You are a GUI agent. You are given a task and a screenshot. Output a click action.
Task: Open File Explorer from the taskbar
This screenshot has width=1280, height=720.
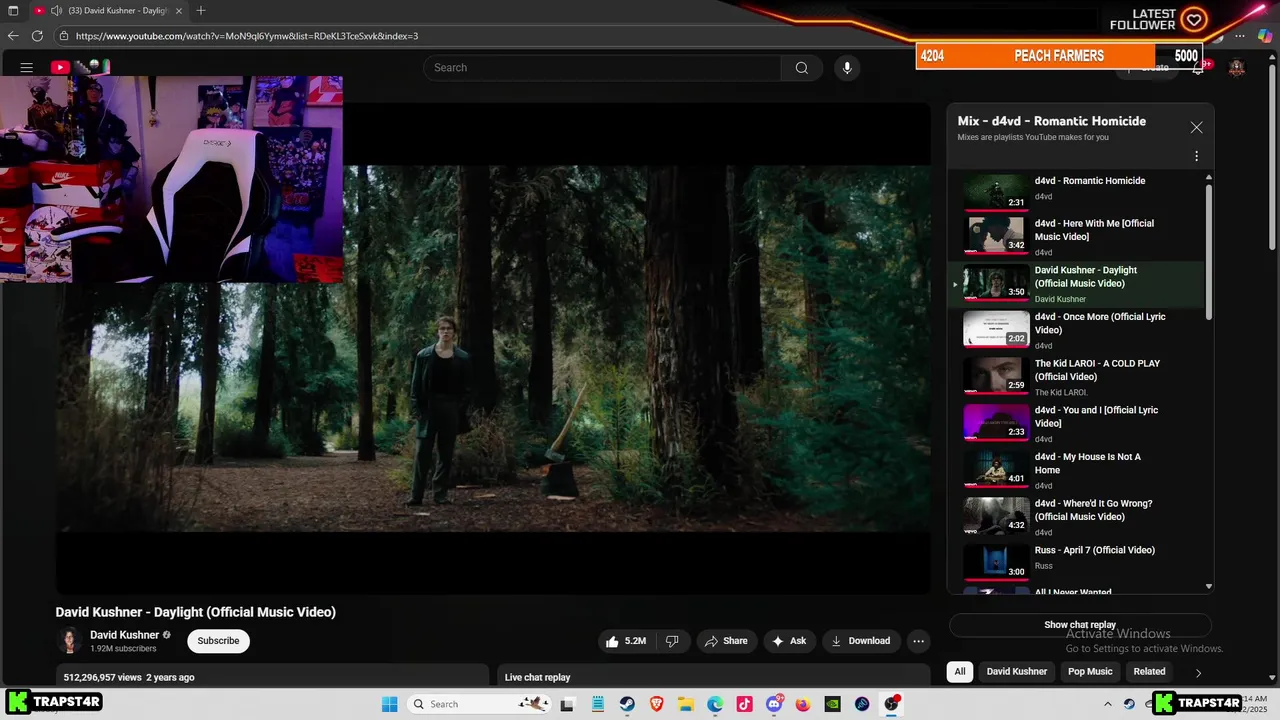click(686, 704)
